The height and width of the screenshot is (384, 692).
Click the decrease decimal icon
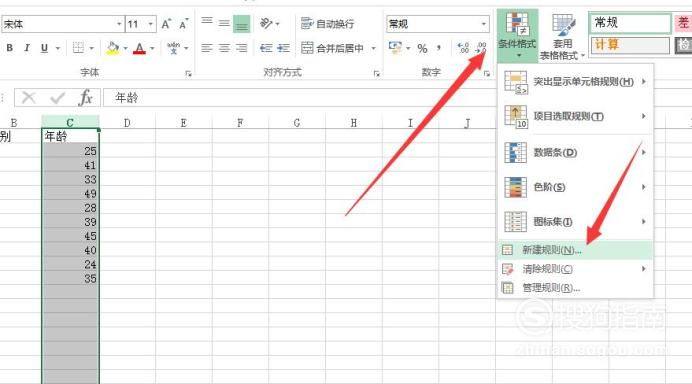coord(481,48)
